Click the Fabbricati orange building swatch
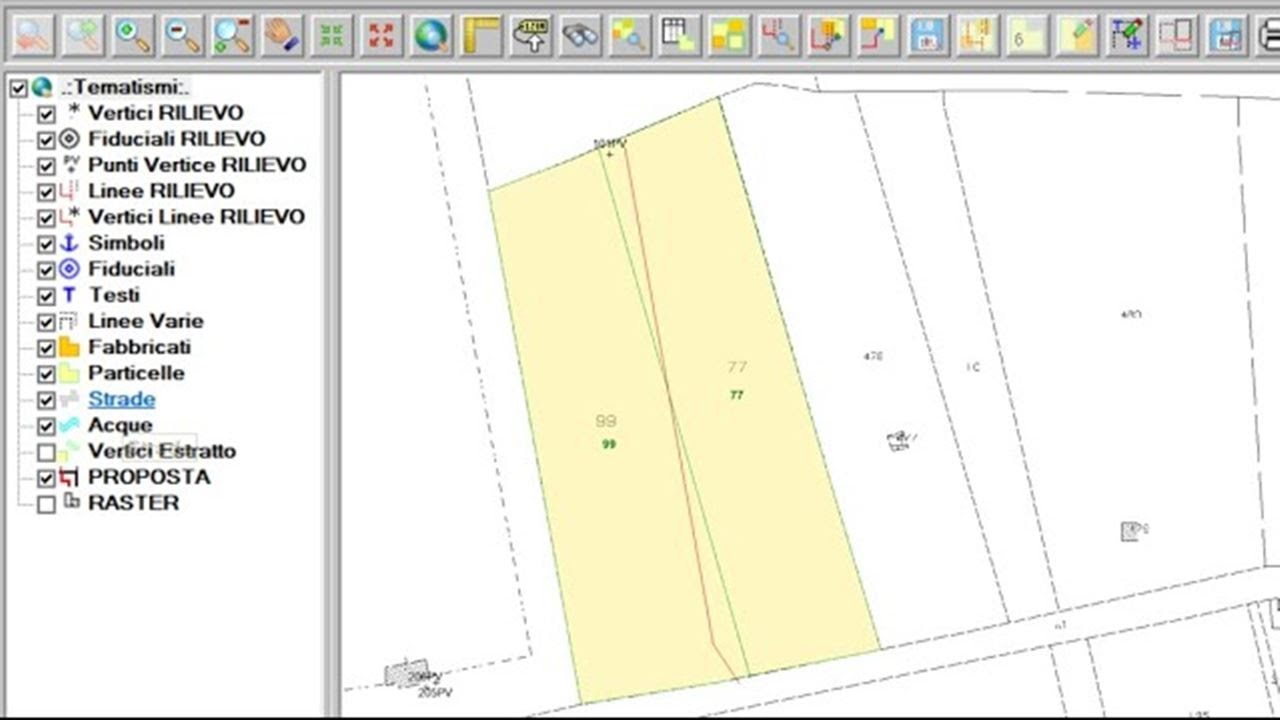The width and height of the screenshot is (1280, 720). click(x=69, y=347)
